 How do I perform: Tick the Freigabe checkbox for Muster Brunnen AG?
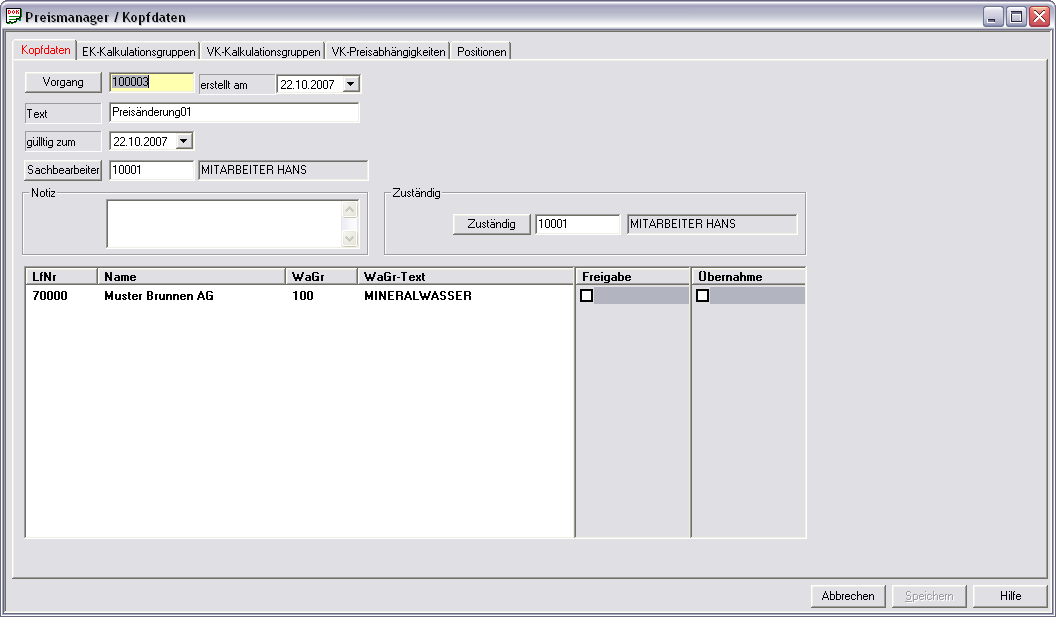pyautogui.click(x=587, y=296)
